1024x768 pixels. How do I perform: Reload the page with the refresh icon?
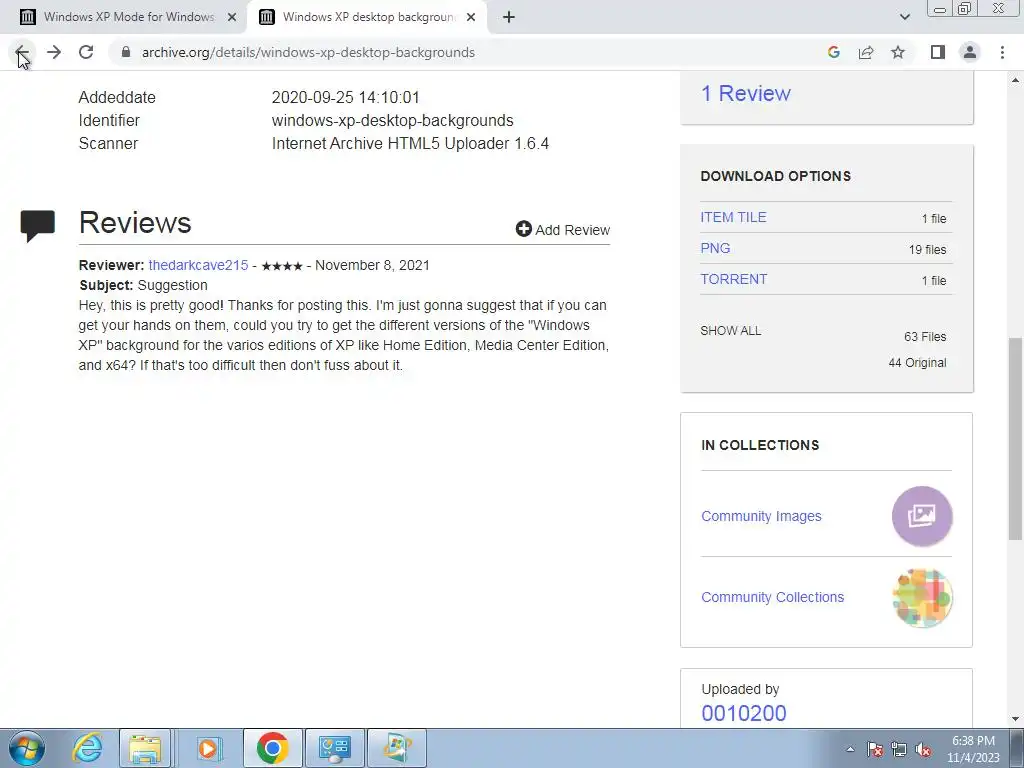click(x=86, y=52)
